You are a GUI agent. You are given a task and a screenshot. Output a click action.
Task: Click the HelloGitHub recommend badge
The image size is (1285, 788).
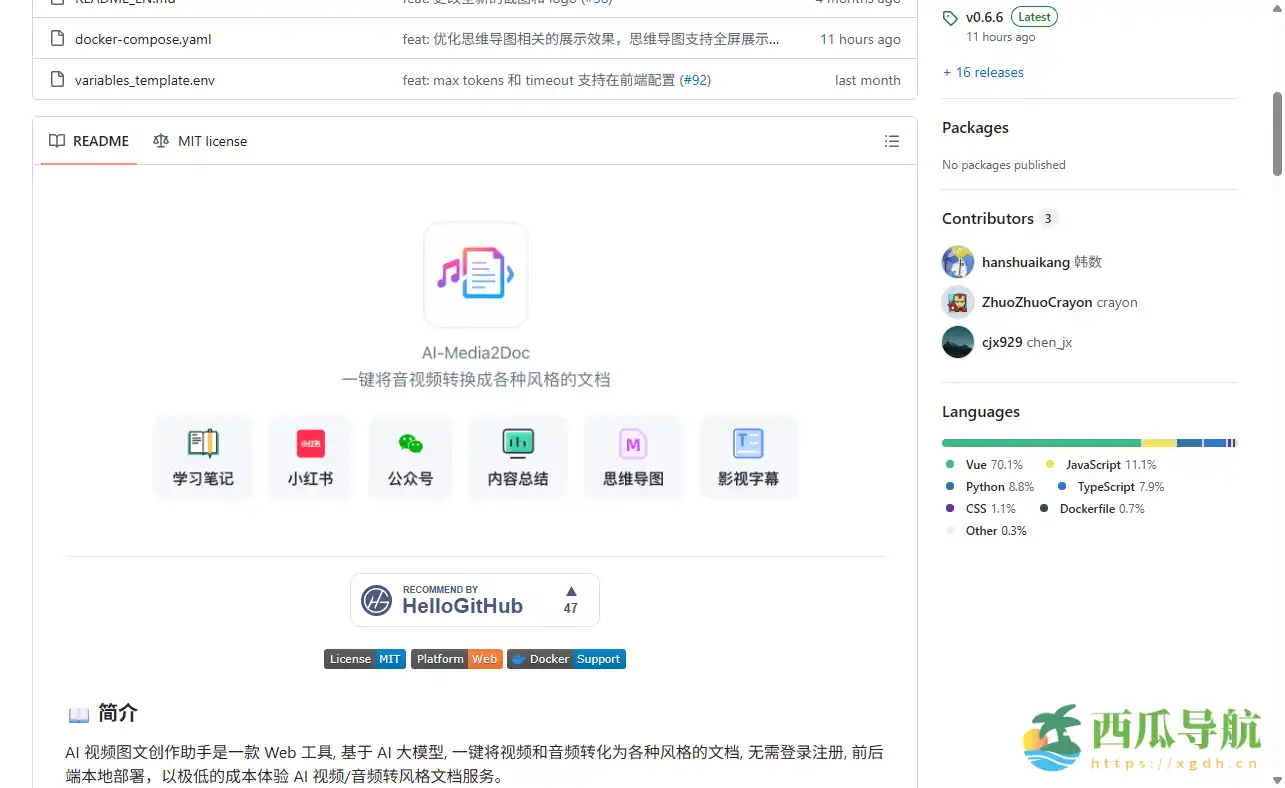click(475, 600)
